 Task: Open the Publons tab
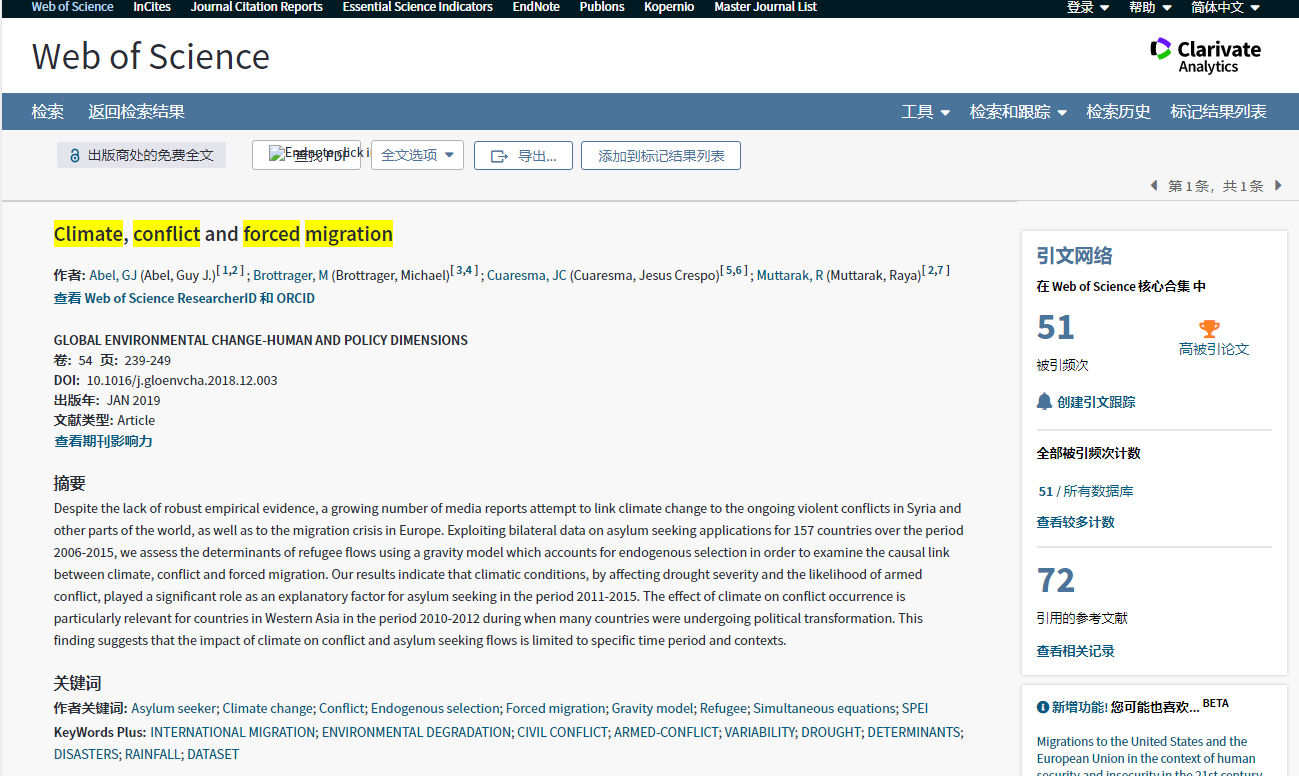pyautogui.click(x=602, y=7)
